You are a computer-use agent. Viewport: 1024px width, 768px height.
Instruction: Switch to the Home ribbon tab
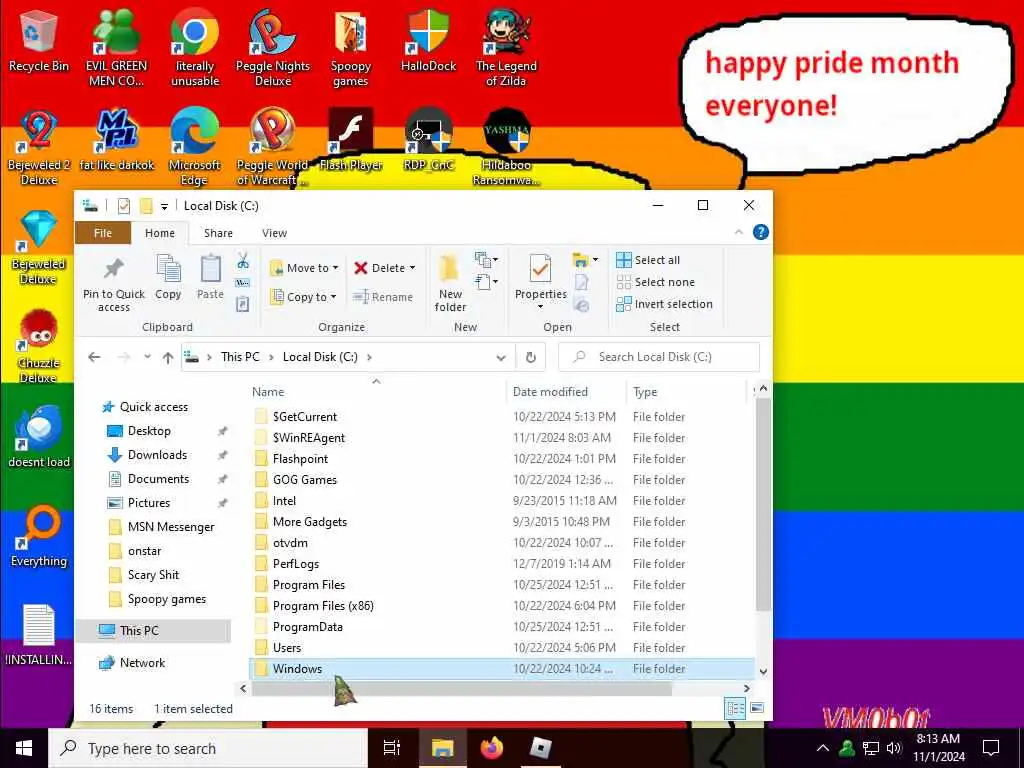click(x=160, y=233)
